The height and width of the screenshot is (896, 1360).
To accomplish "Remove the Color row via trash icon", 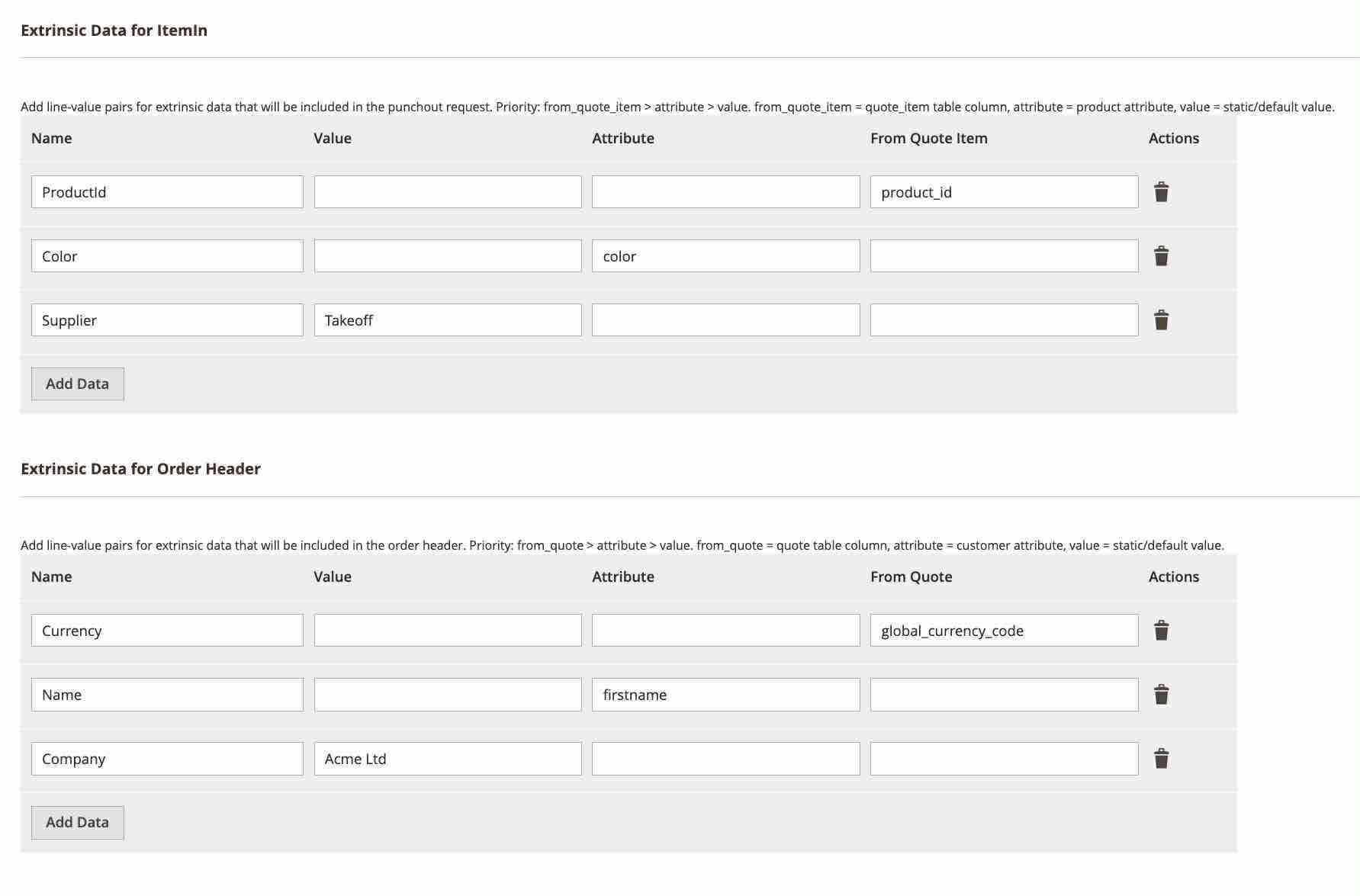I will (1161, 256).
